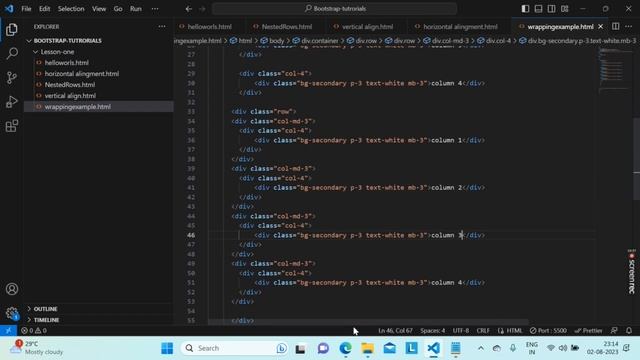
Task: Close the wrappingexample.html tab
Action: [600, 27]
